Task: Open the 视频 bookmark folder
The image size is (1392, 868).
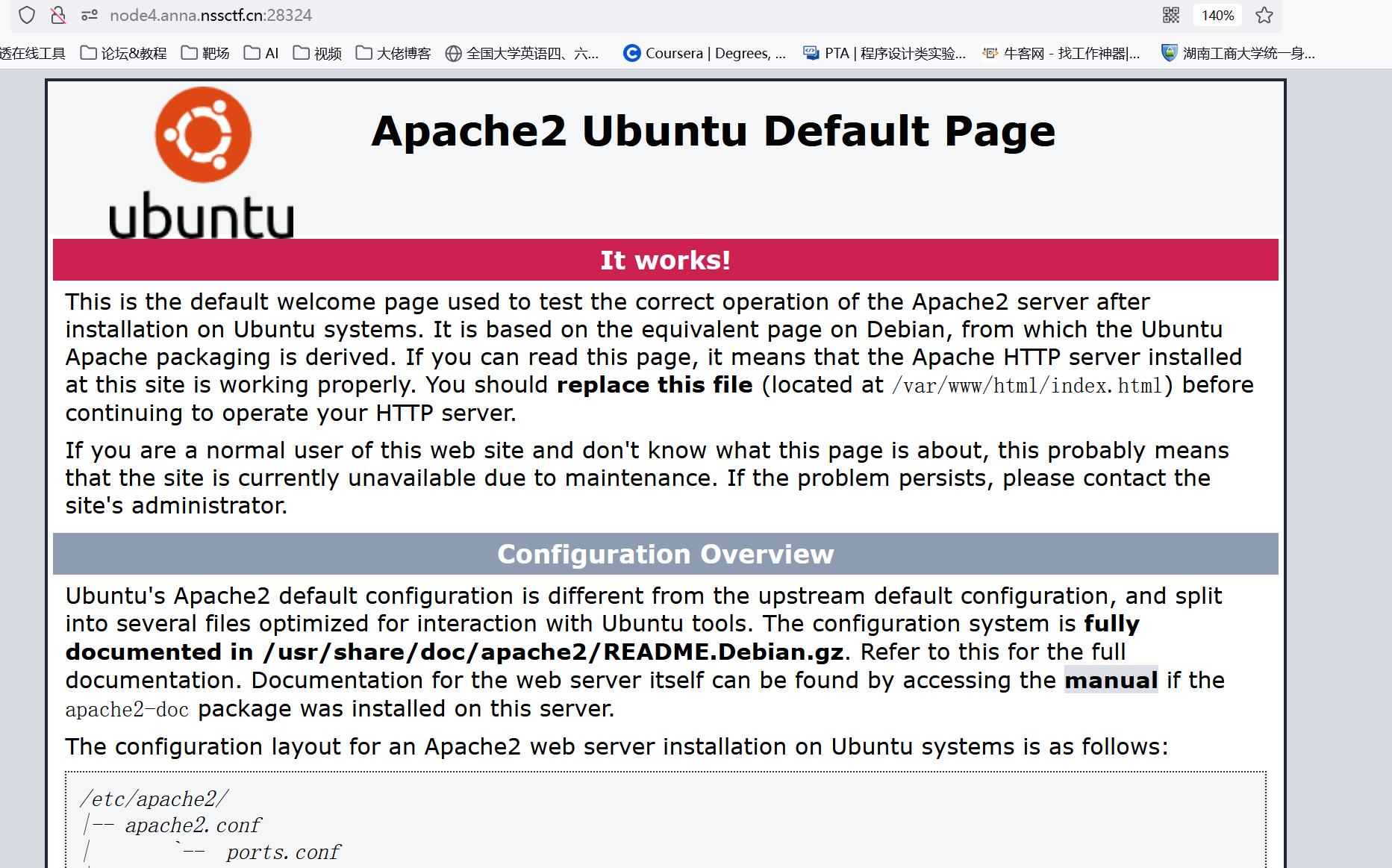Action: [317, 53]
